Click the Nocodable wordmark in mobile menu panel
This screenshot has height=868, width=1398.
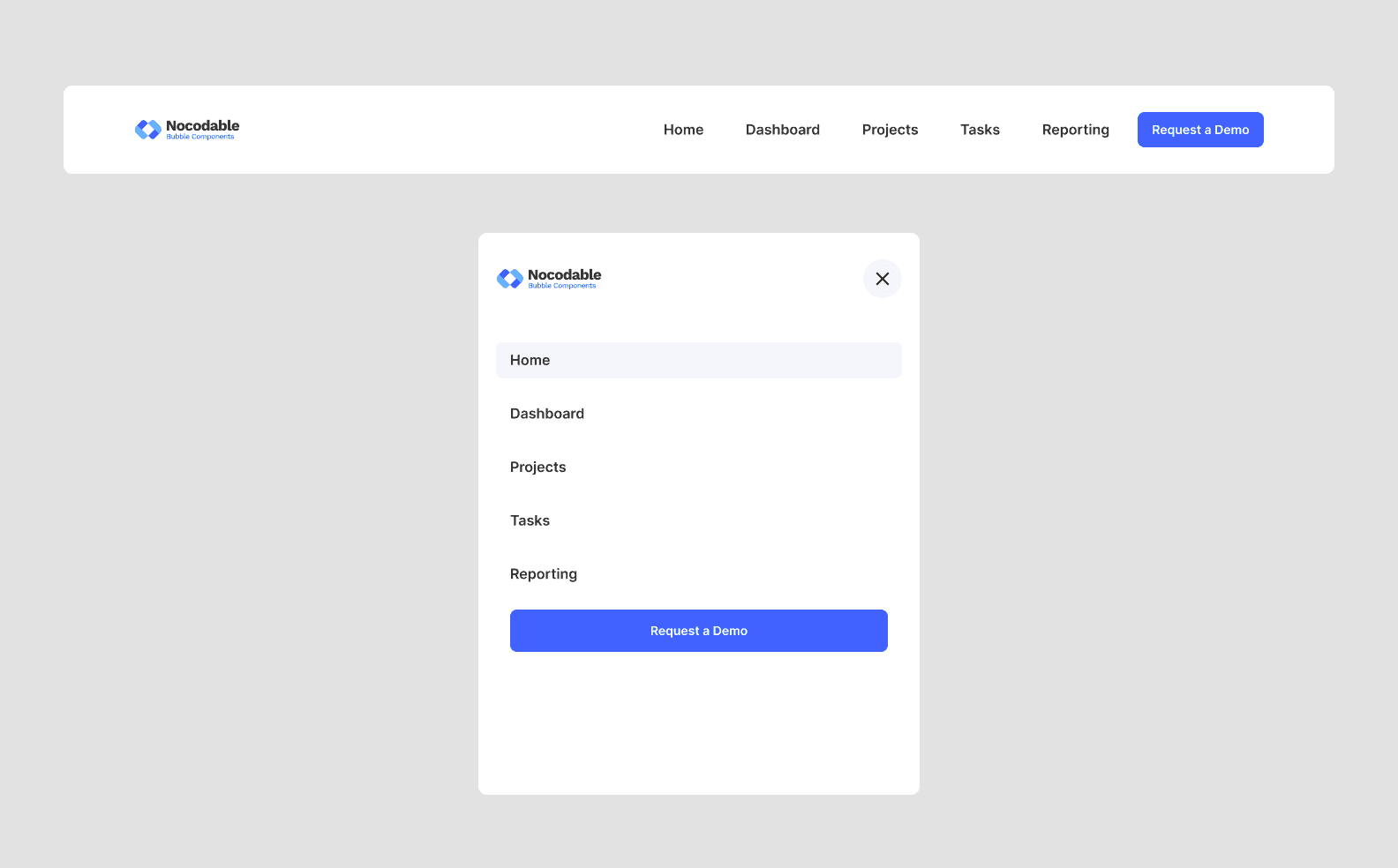[x=565, y=274]
